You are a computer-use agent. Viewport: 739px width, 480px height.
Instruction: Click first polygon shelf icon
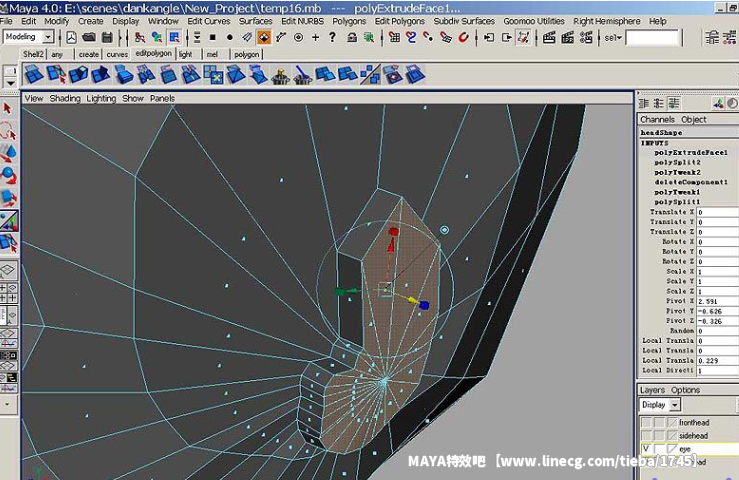(34, 74)
